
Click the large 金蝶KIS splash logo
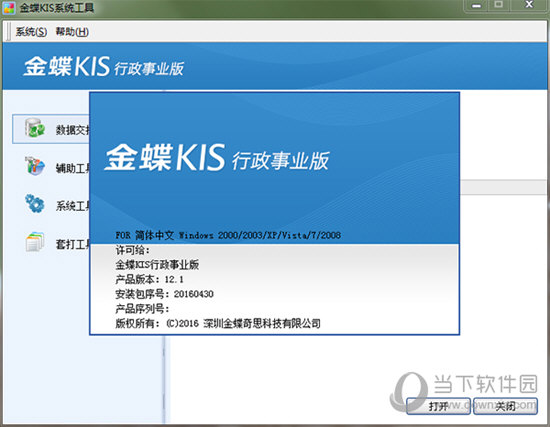click(x=217, y=158)
